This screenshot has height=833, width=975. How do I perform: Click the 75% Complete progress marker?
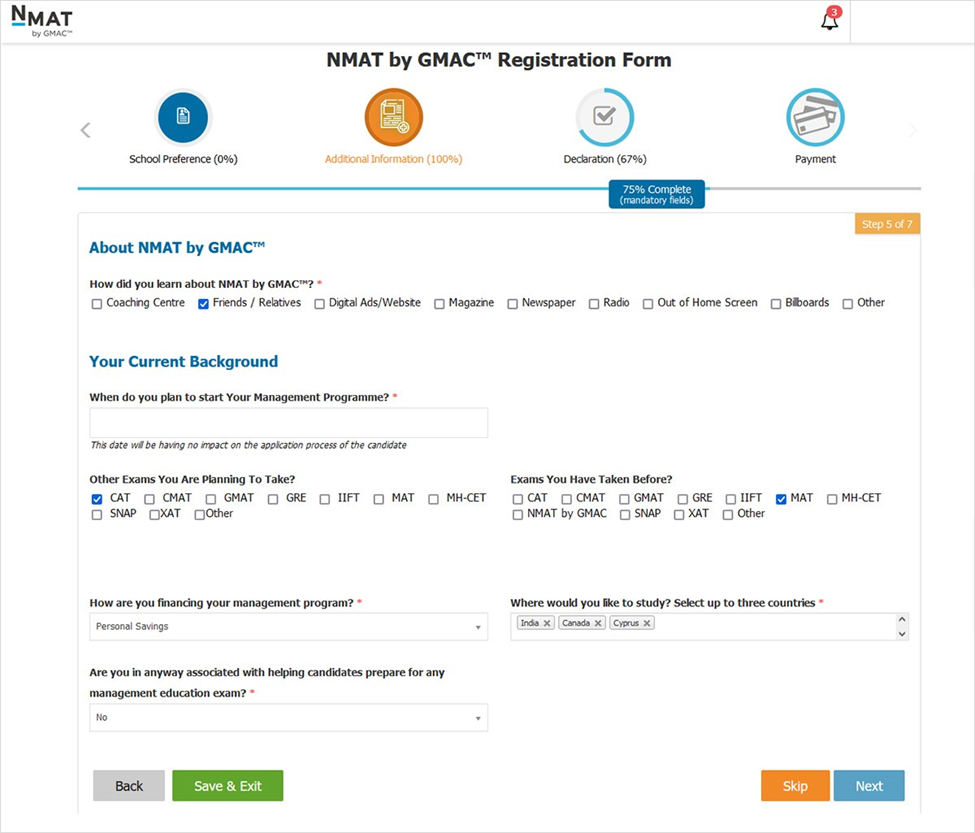(x=657, y=194)
